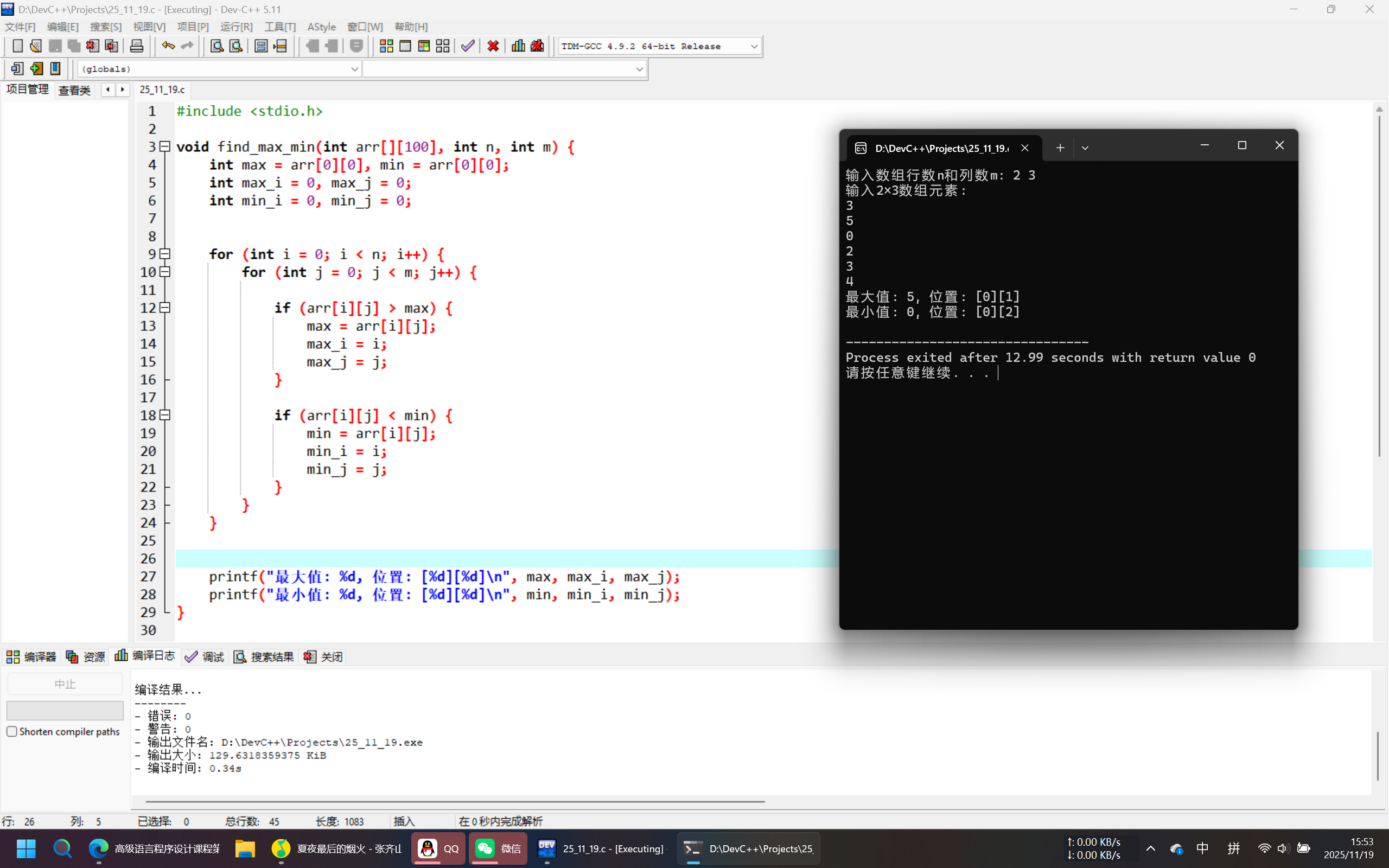
Task: Collapse the fold box at line 3
Action: (165, 146)
